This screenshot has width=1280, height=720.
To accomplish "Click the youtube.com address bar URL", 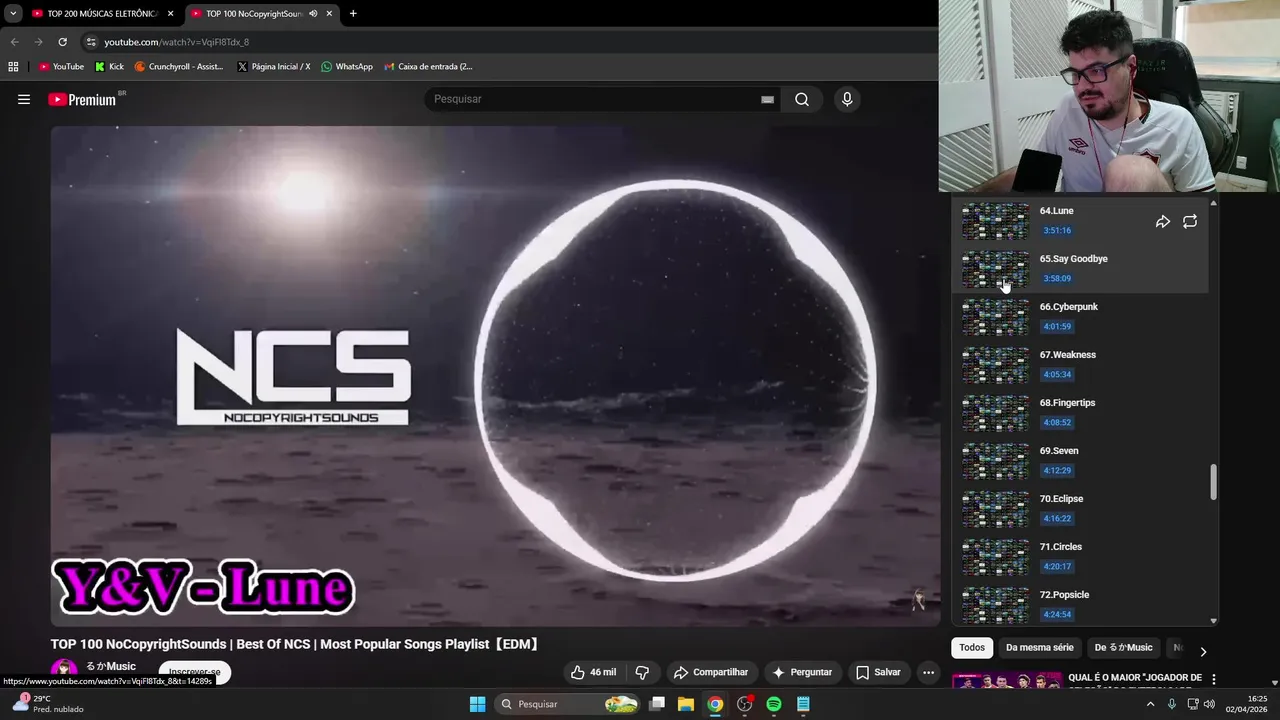I will pos(177,42).
